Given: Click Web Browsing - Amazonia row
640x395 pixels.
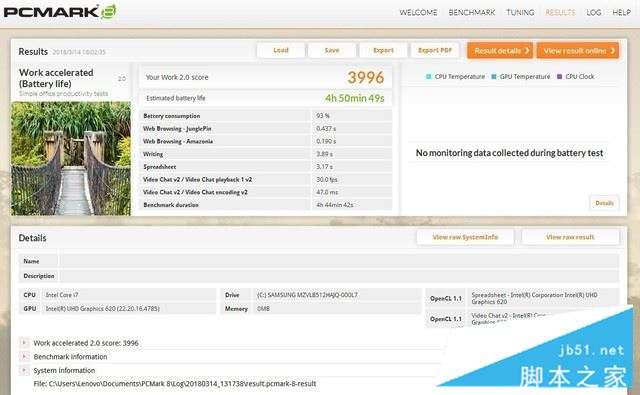Looking at the screenshot, I should pyautogui.click(x=266, y=141).
